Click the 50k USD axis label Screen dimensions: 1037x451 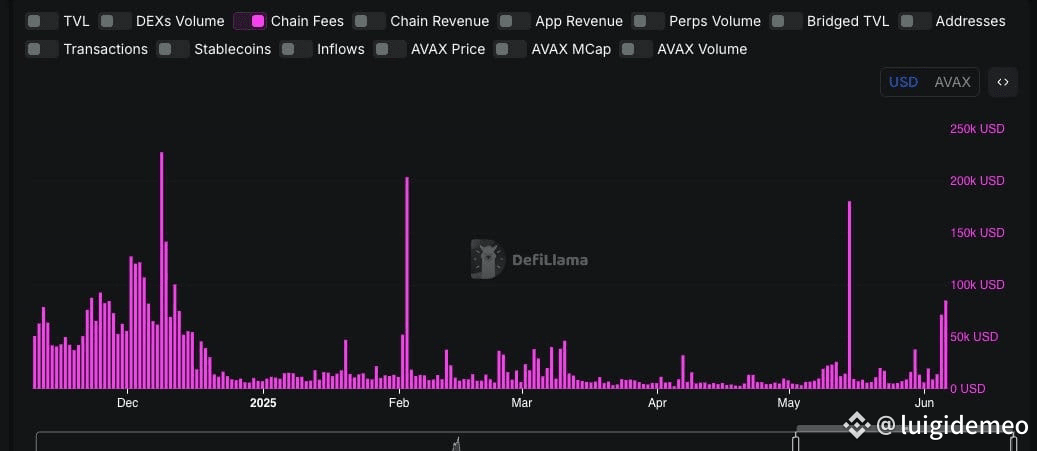(x=974, y=337)
